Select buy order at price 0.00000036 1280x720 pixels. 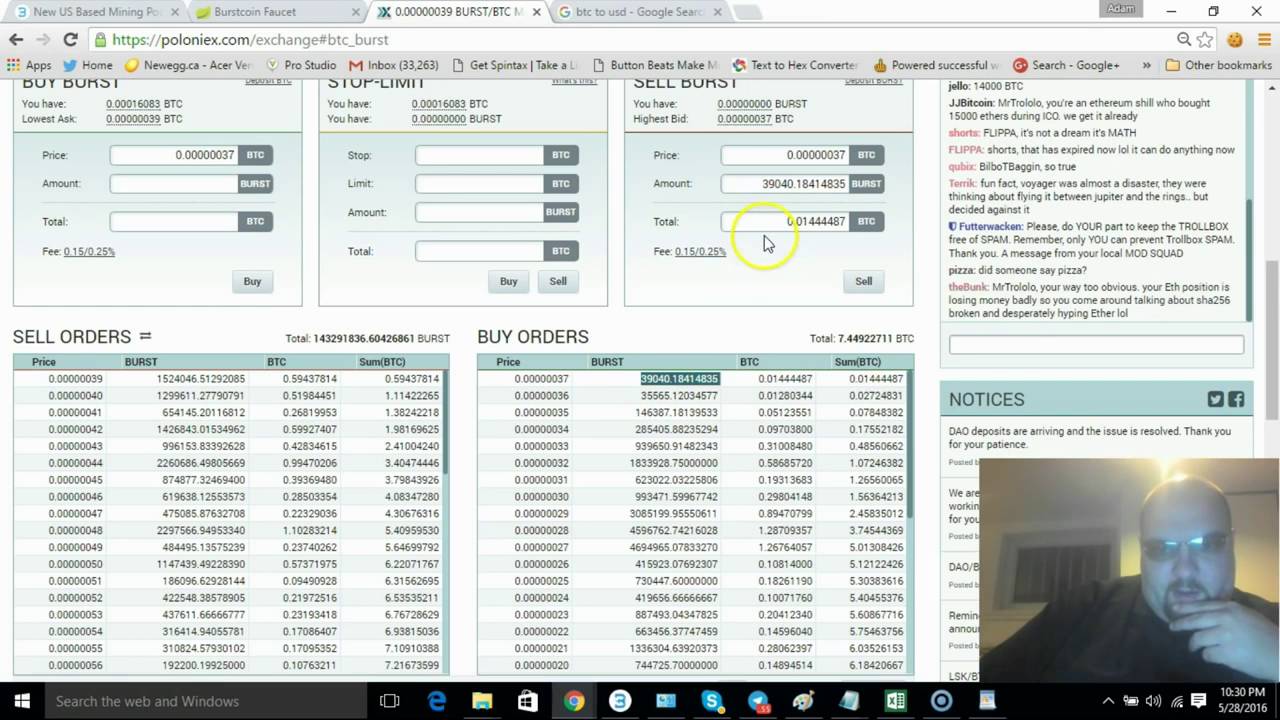tap(693, 396)
